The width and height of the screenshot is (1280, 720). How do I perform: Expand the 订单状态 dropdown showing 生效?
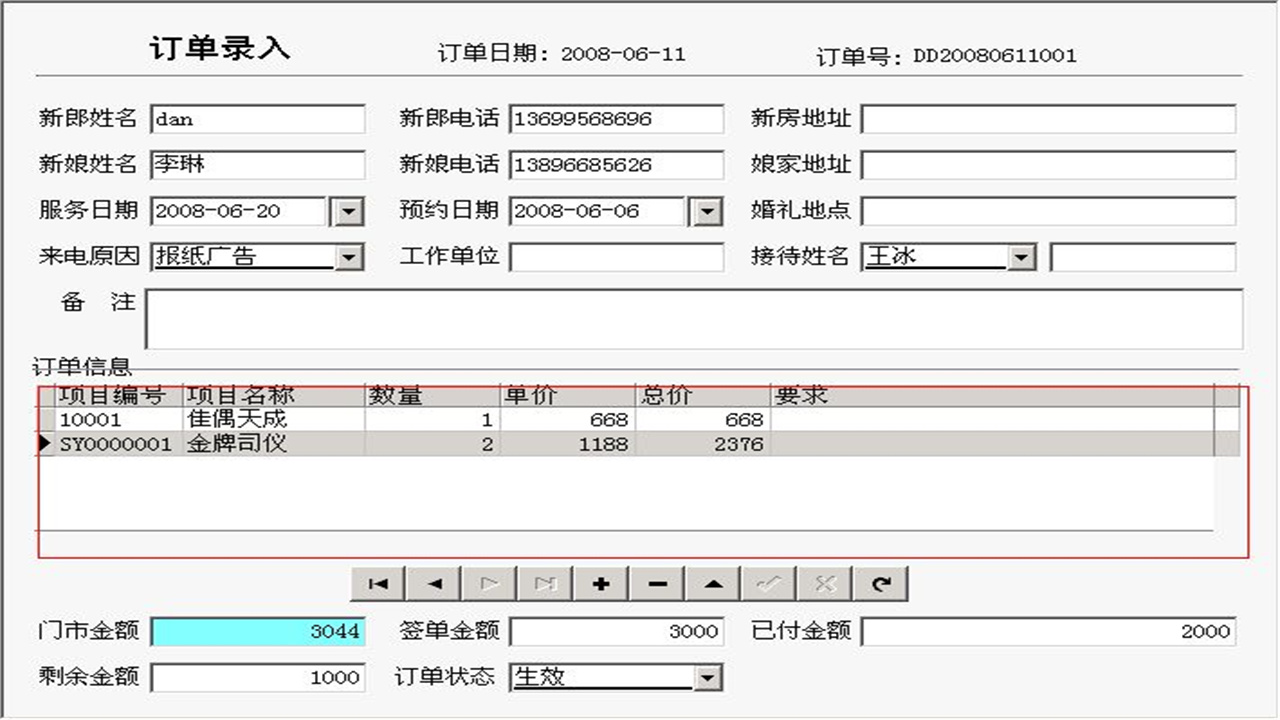(708, 677)
